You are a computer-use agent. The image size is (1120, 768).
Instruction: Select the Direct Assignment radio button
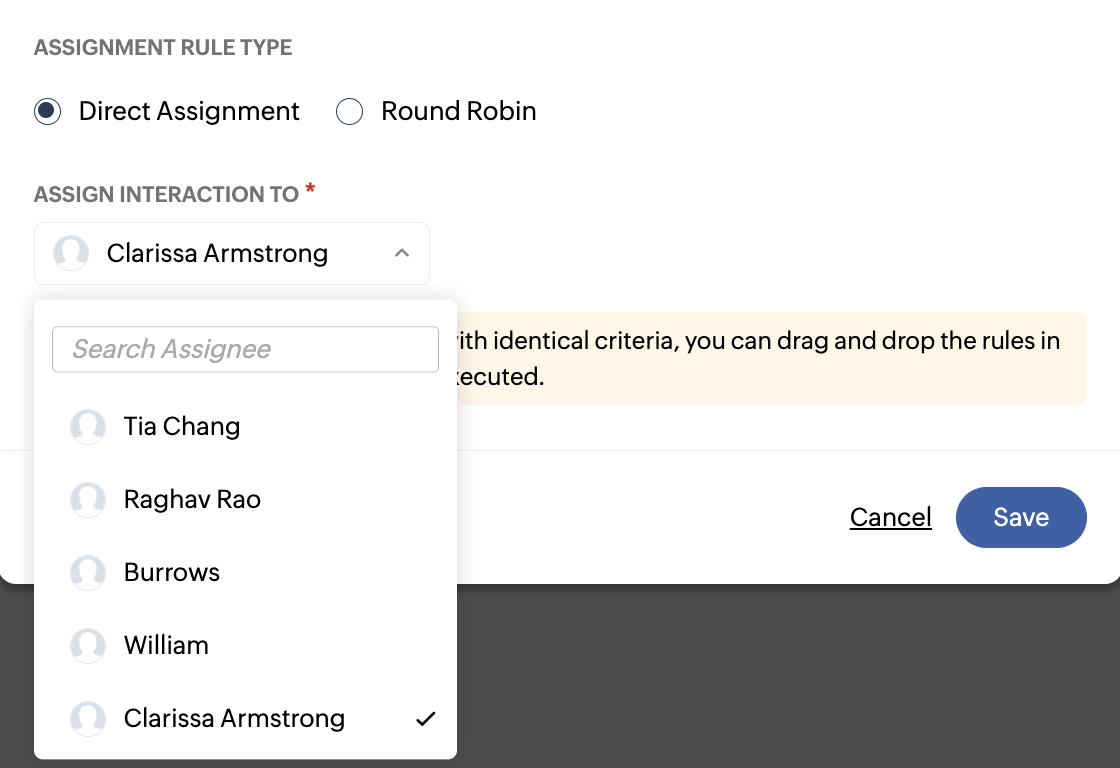click(x=48, y=111)
